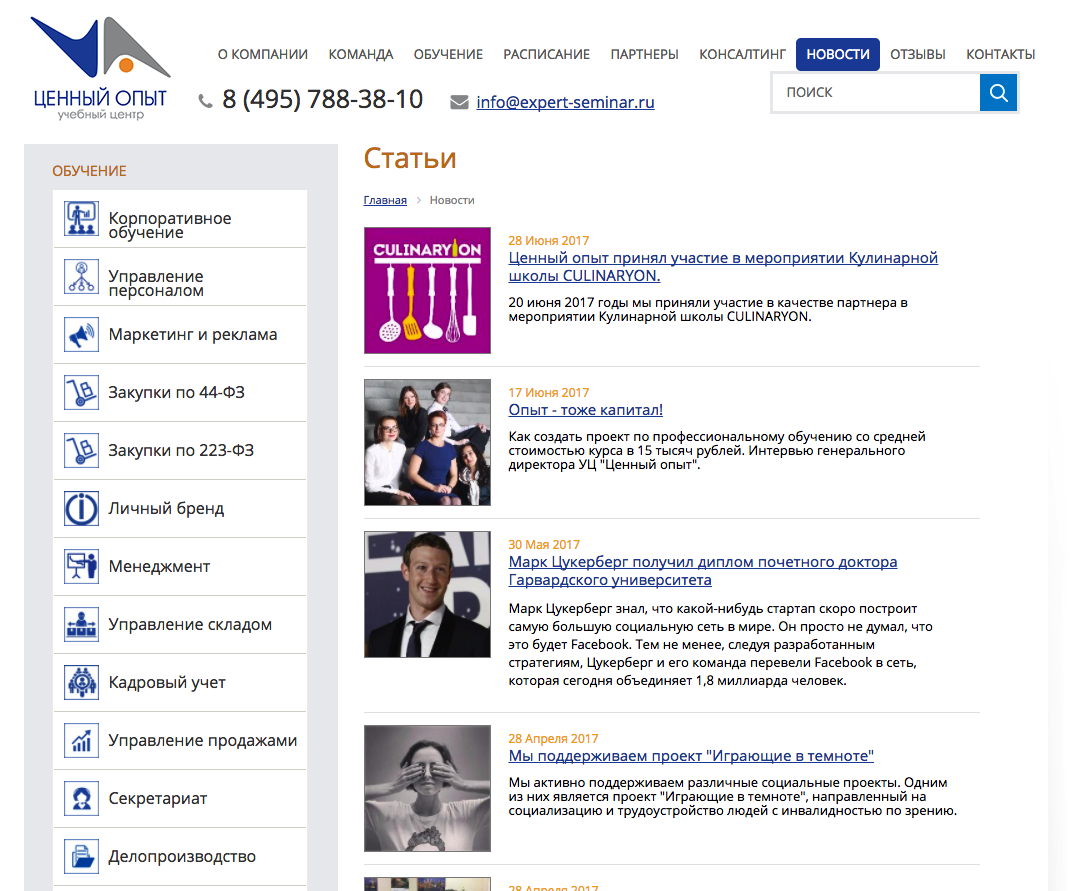The image size is (1081, 891).
Task: Open the Команда menu item
Action: click(361, 54)
